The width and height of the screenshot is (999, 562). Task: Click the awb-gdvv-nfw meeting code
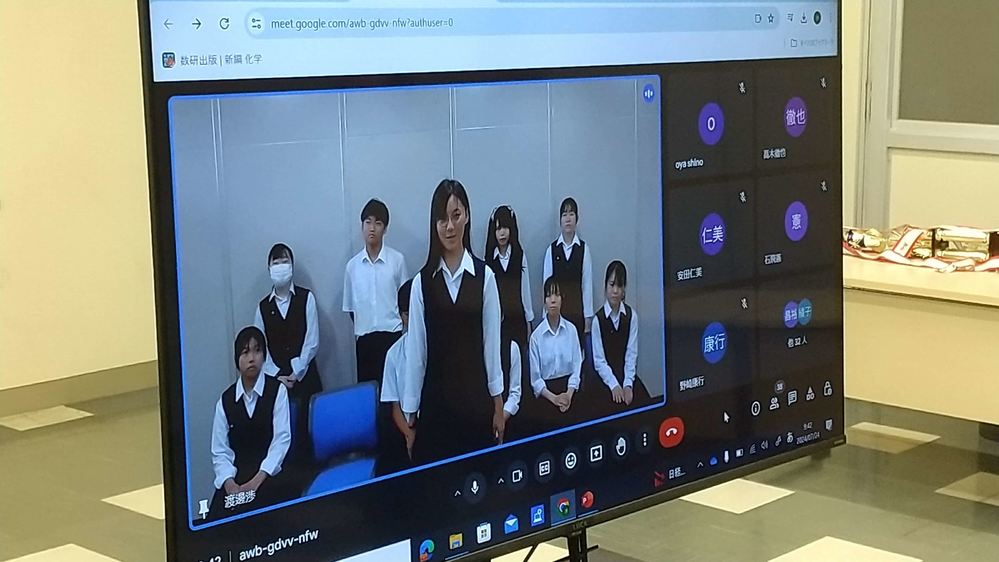[278, 545]
